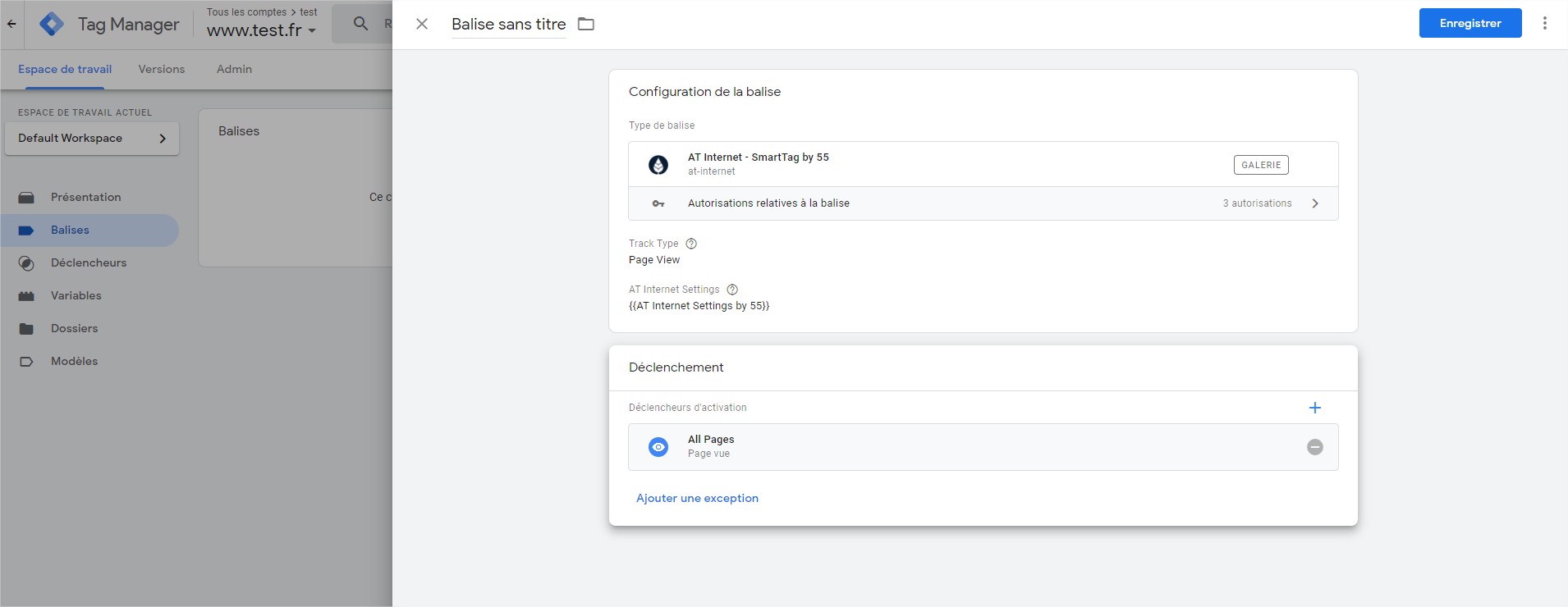Close the tag editor panel
Viewport: 1568px width, 607px height.
click(x=422, y=24)
